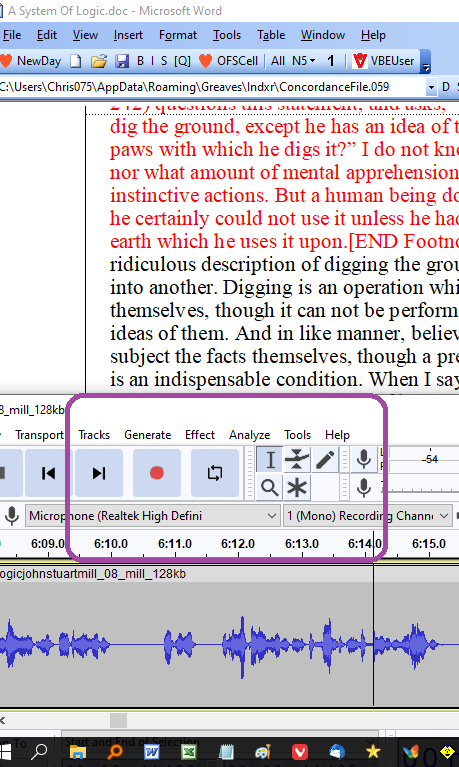Open the File menu in Word
Viewport: 459px width, 767px height.
click(12, 35)
